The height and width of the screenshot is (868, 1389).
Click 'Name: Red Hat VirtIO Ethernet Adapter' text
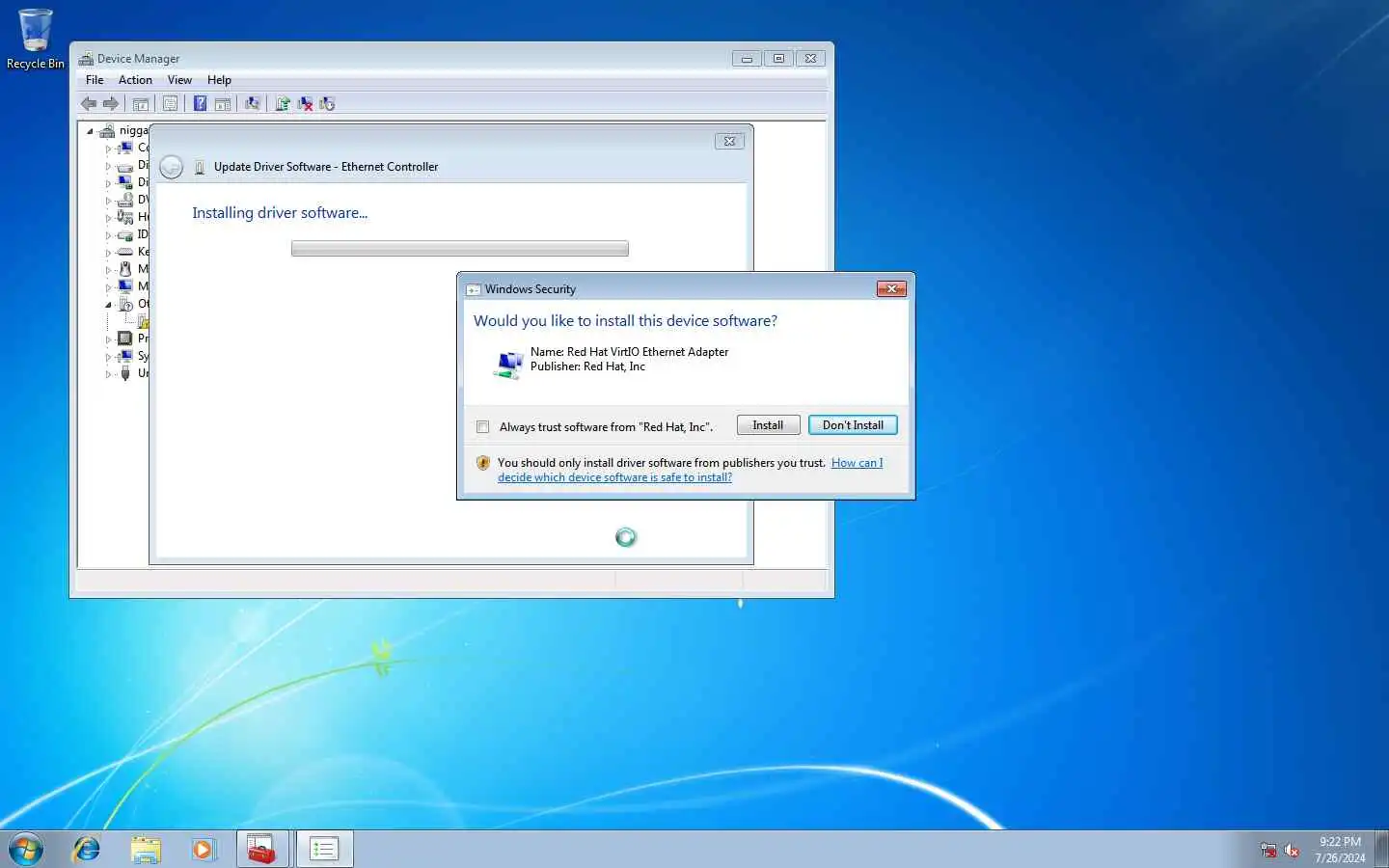(x=629, y=352)
